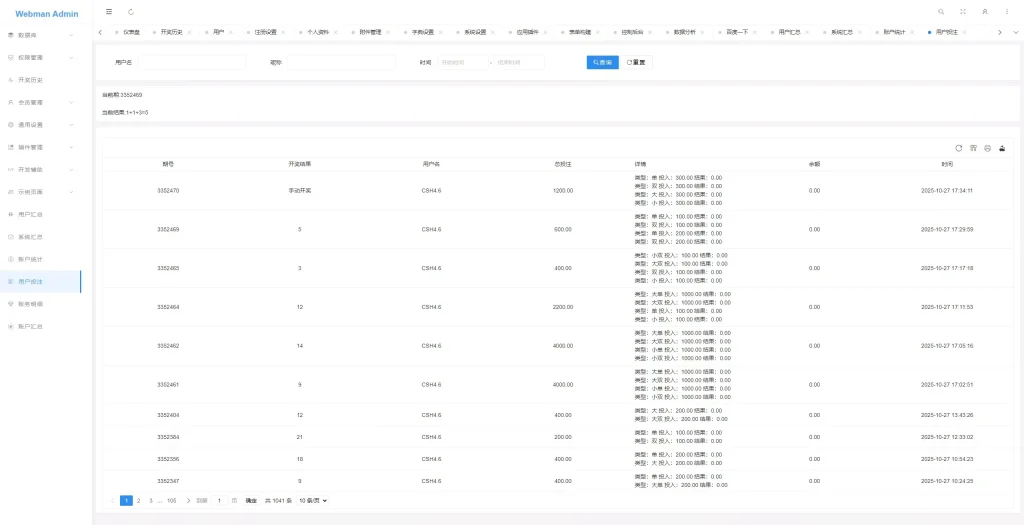Click the blue 查询 search button
Image resolution: width=1024 pixels, height=525 pixels.
602,62
